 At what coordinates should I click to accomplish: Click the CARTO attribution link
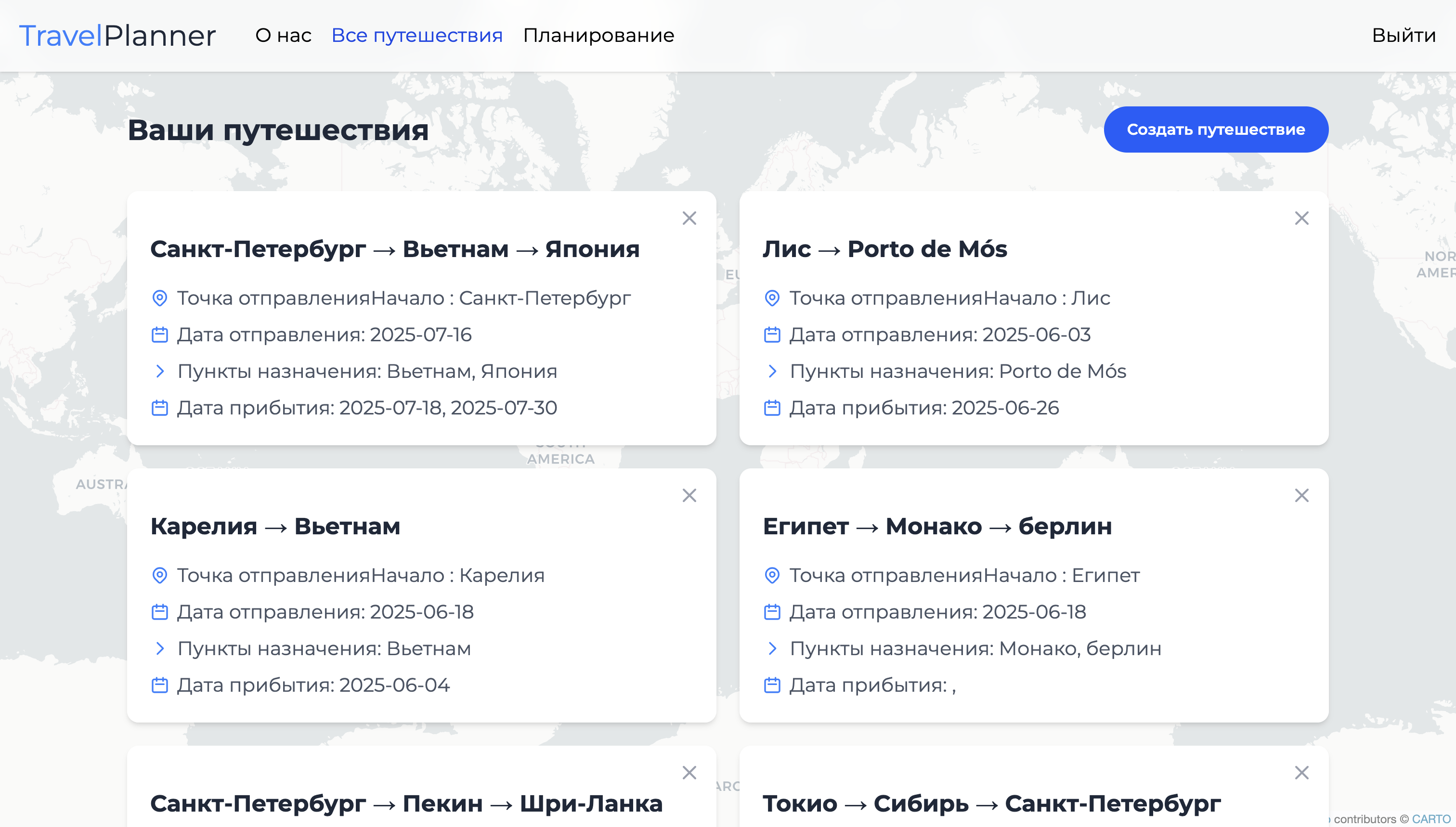tap(1431, 819)
